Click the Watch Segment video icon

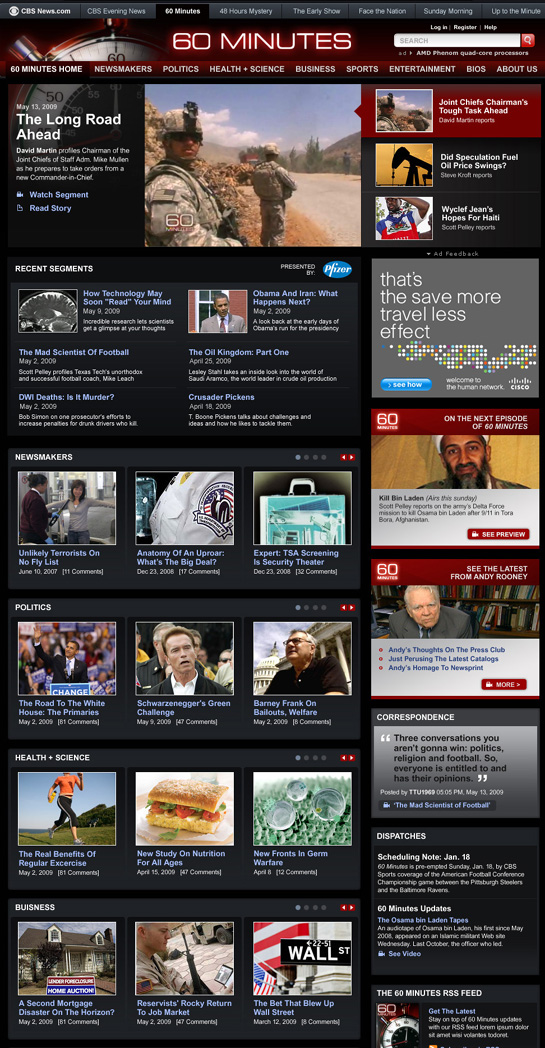point(20,195)
